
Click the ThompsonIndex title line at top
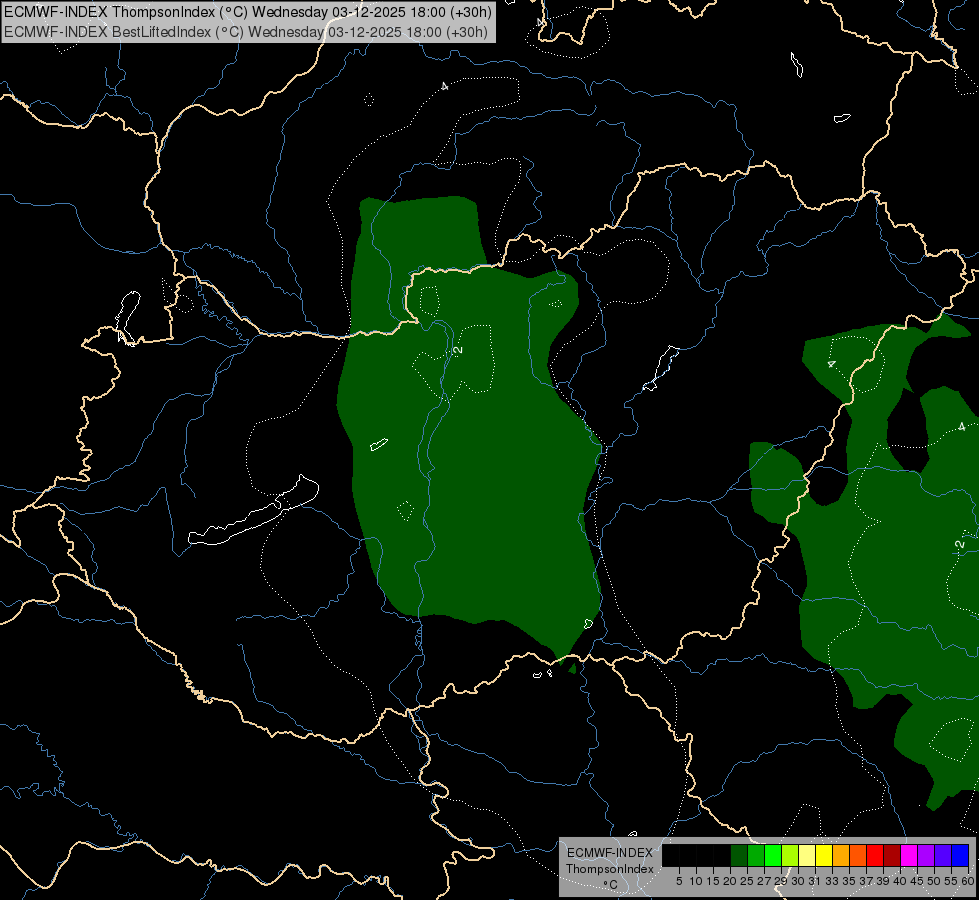coord(248,12)
